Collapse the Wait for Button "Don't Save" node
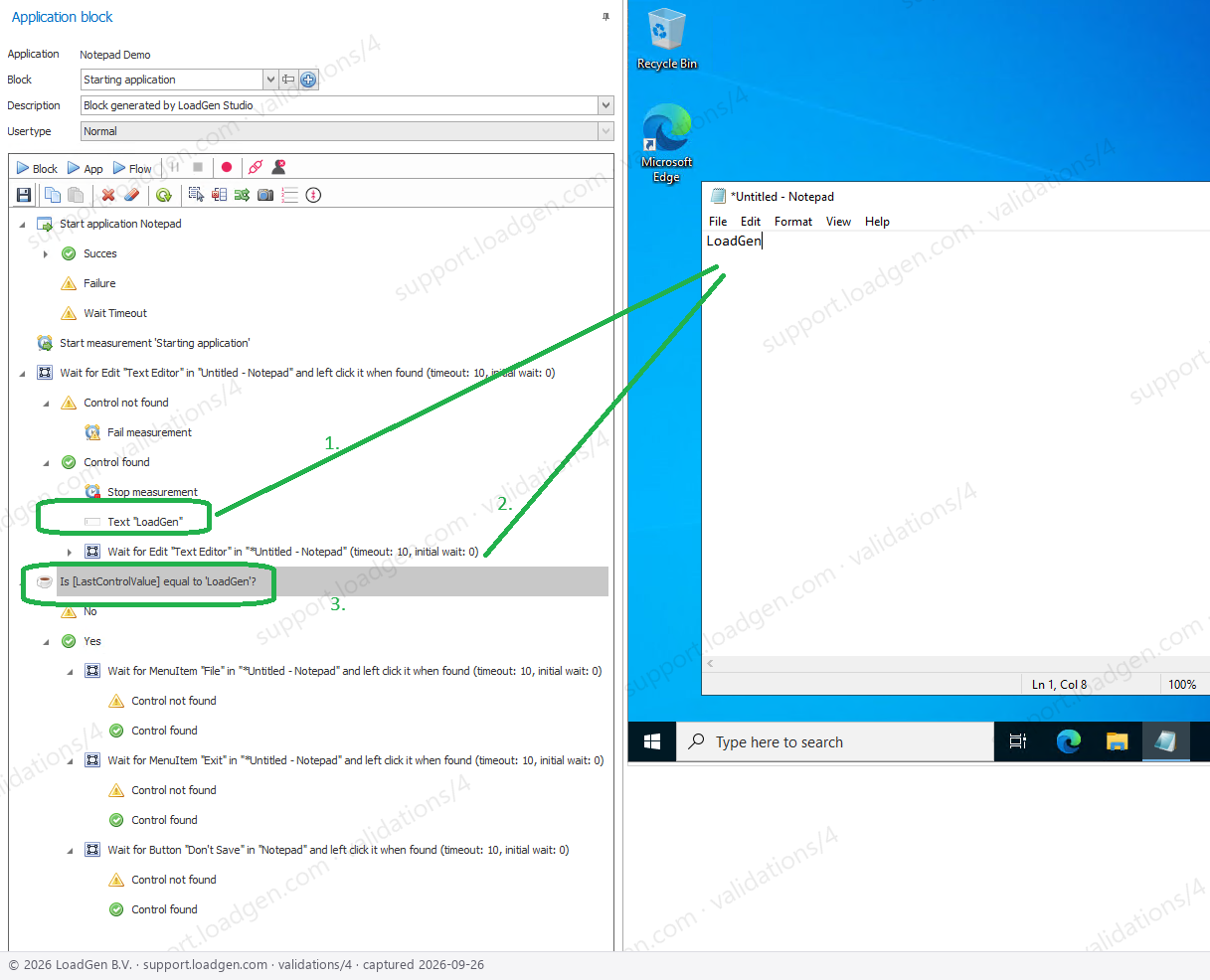1210x980 pixels. click(70, 851)
